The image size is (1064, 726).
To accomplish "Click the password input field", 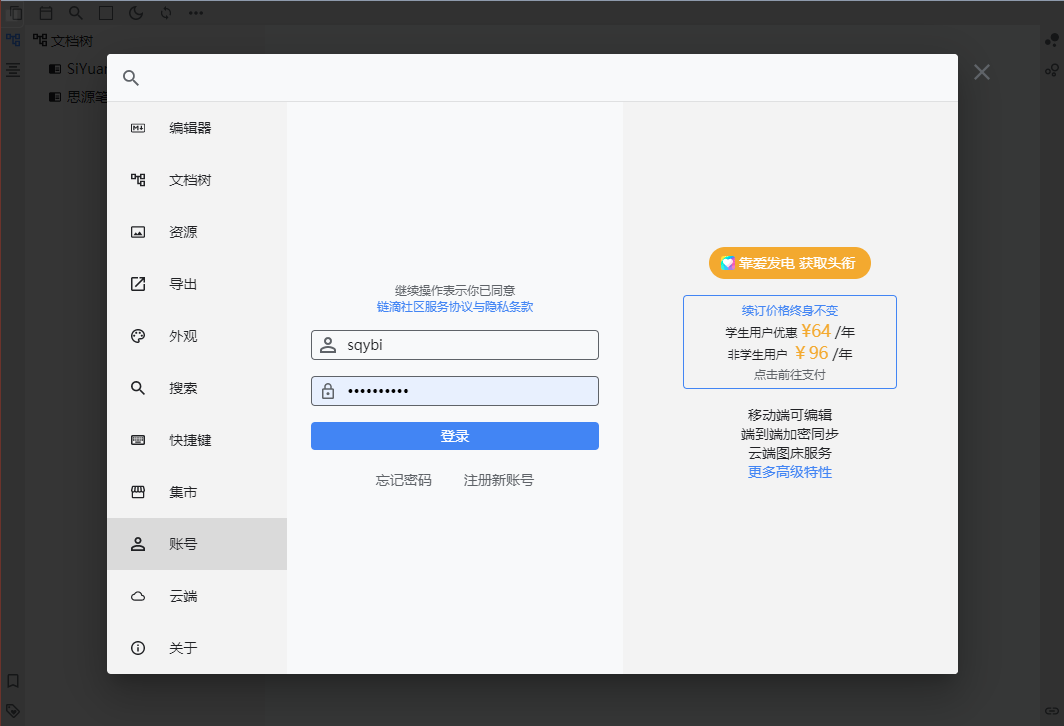I will pyautogui.click(x=455, y=391).
